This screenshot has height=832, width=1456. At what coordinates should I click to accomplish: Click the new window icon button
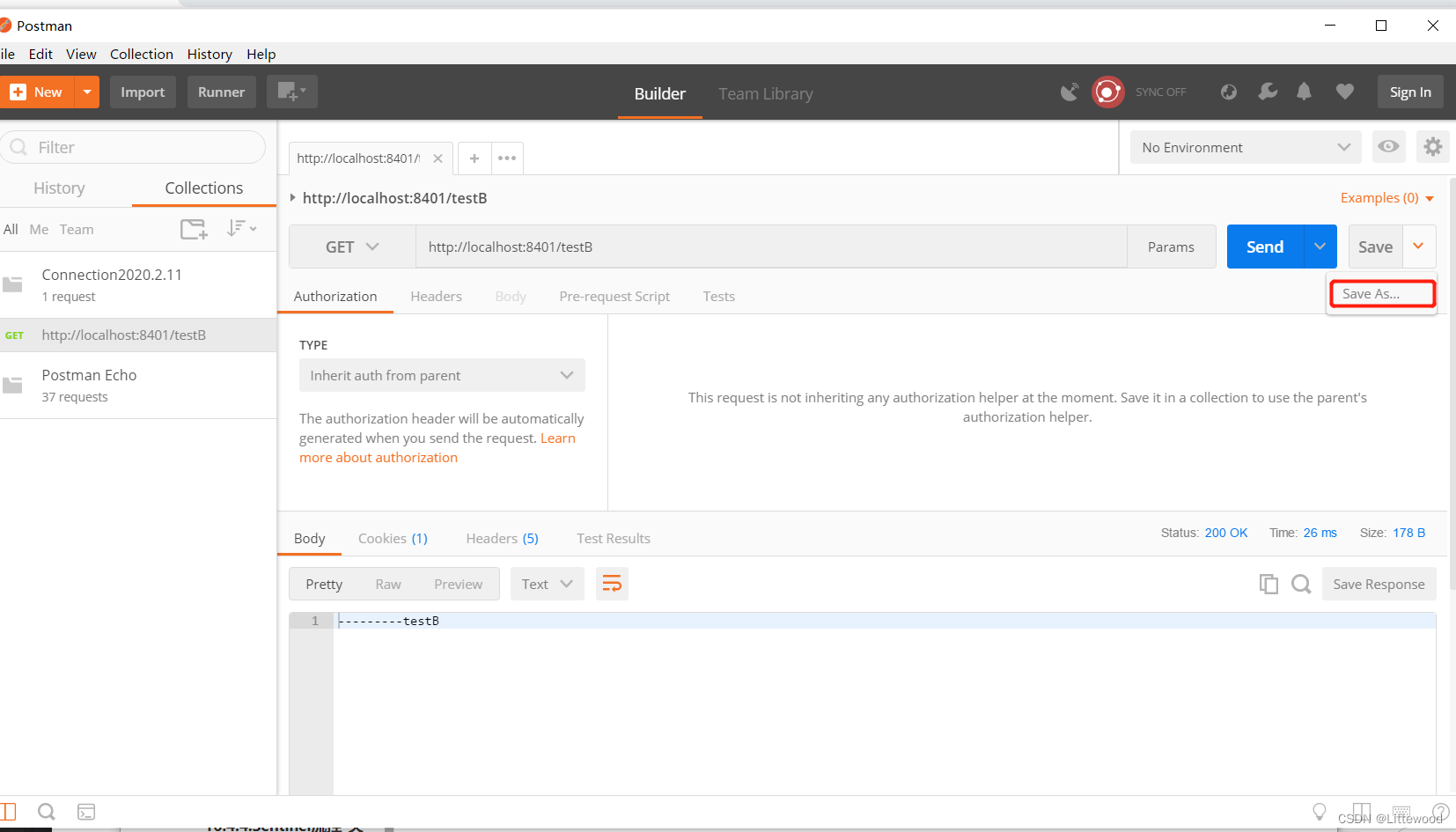pyautogui.click(x=292, y=92)
